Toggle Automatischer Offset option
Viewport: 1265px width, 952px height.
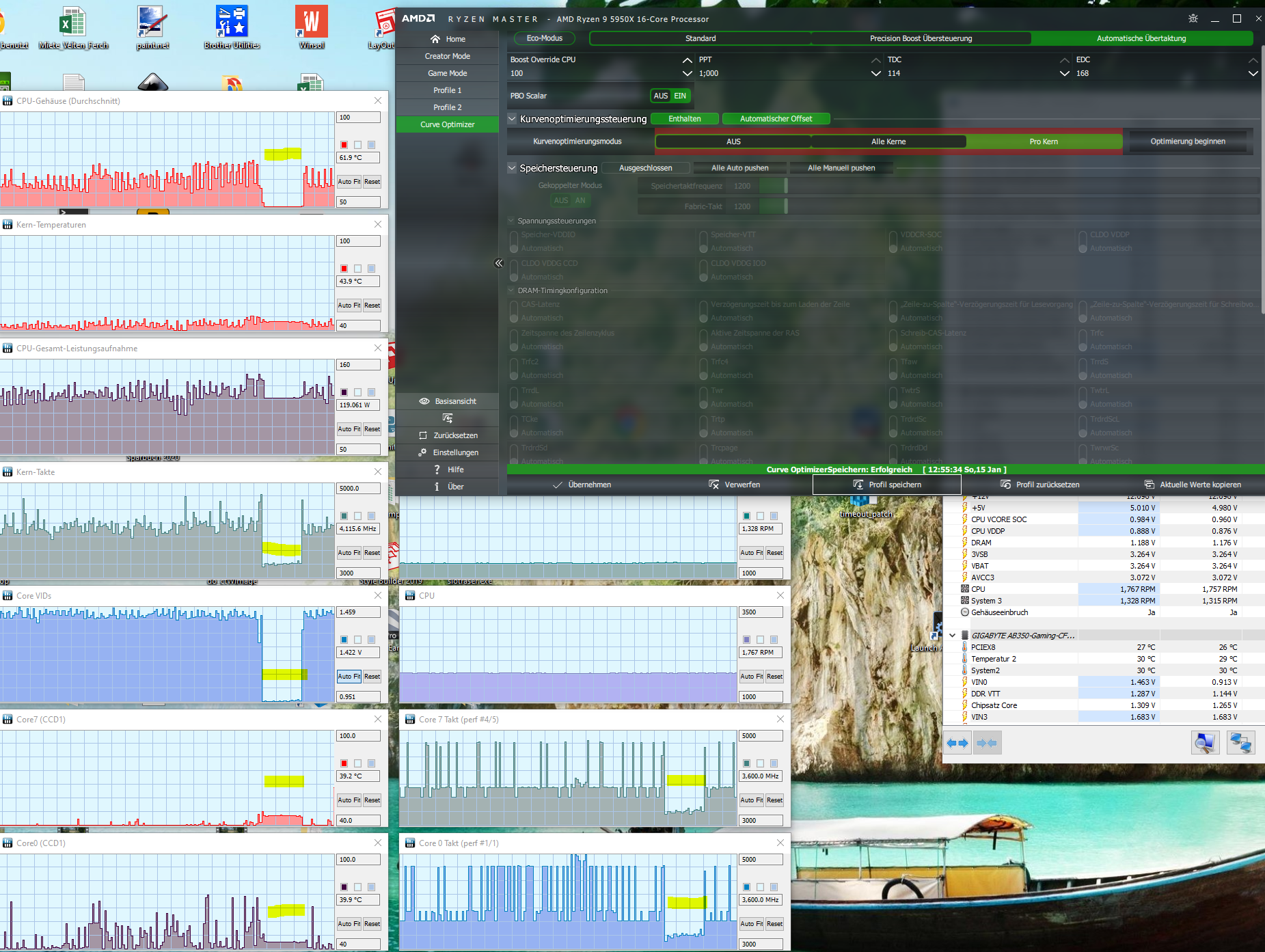[x=776, y=119]
